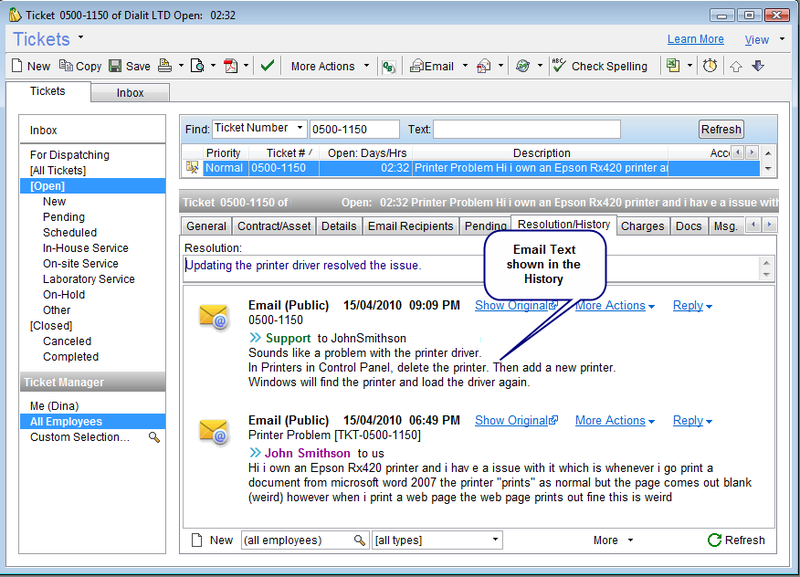Click the up arrow previous-record icon

pos(736,66)
